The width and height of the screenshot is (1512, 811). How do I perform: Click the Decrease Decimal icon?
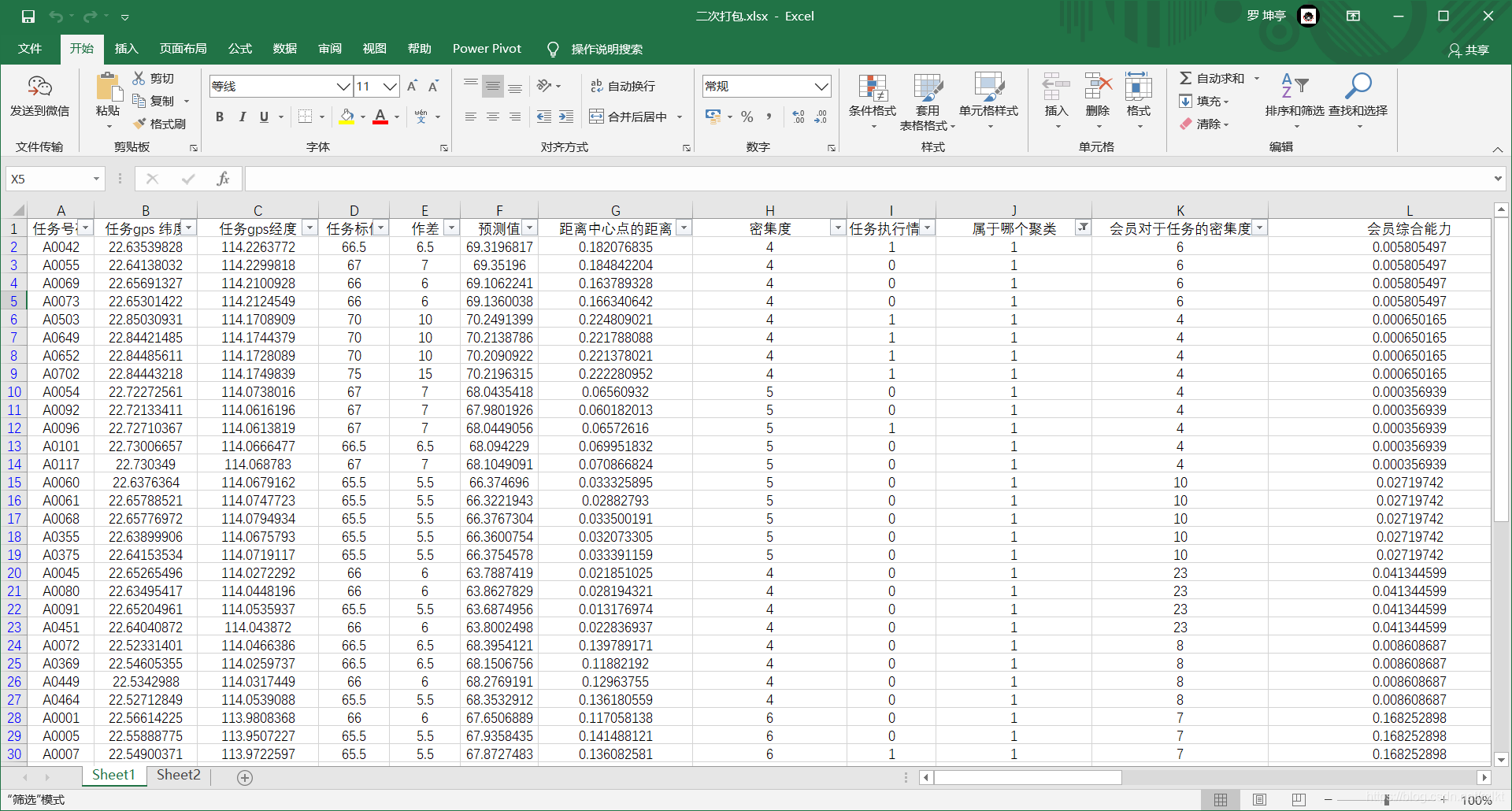pyautogui.click(x=821, y=117)
